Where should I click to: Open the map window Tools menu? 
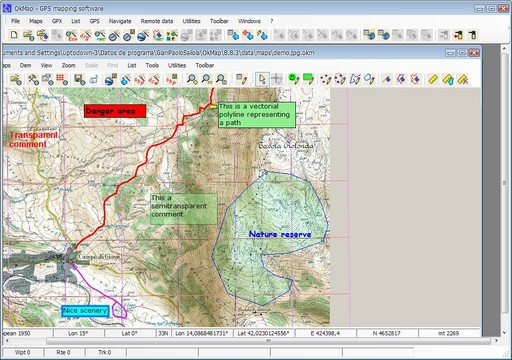pyautogui.click(x=152, y=65)
